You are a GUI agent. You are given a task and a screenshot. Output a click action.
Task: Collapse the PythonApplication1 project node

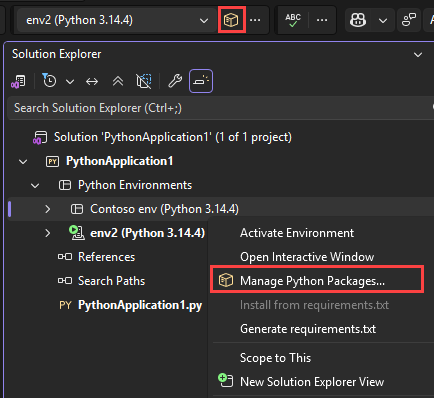(23, 162)
